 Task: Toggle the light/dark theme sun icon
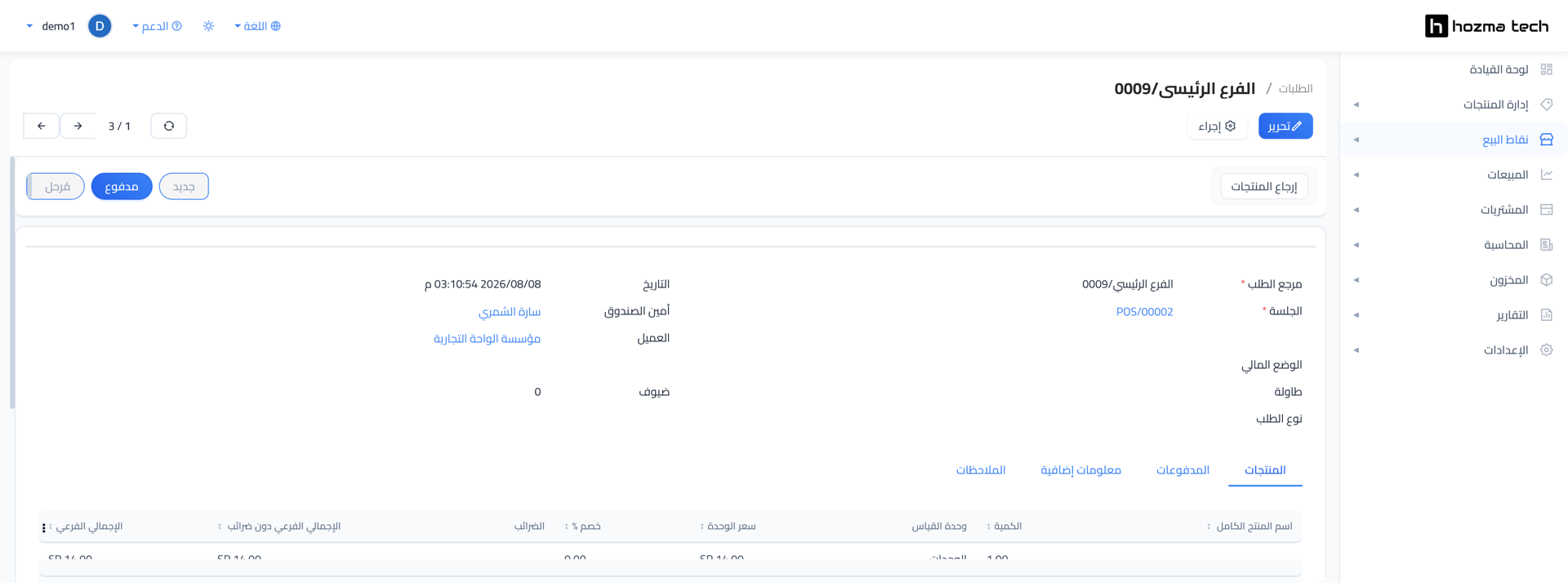tap(208, 26)
